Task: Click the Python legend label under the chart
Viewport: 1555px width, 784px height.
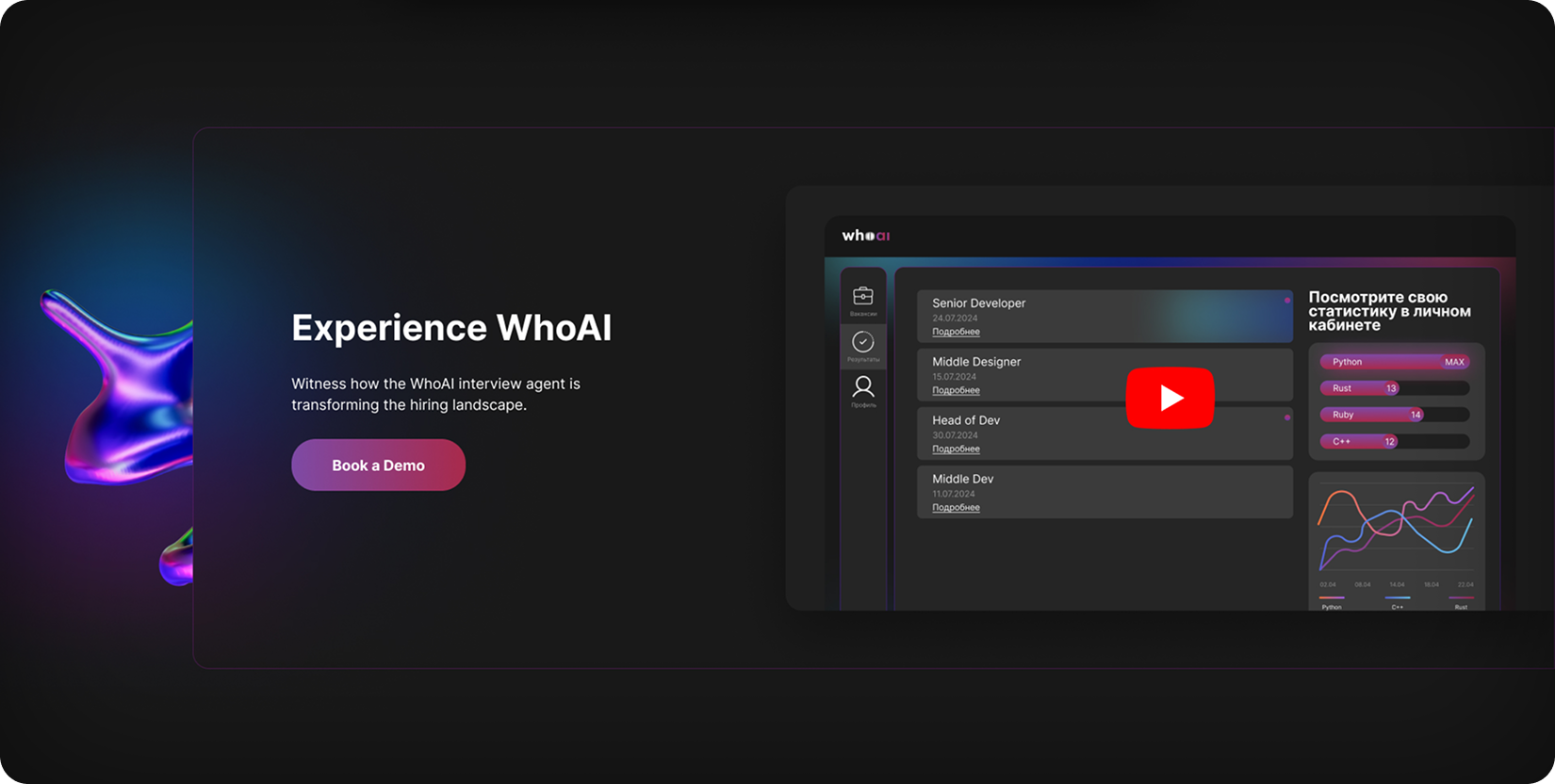Action: coord(1331,607)
